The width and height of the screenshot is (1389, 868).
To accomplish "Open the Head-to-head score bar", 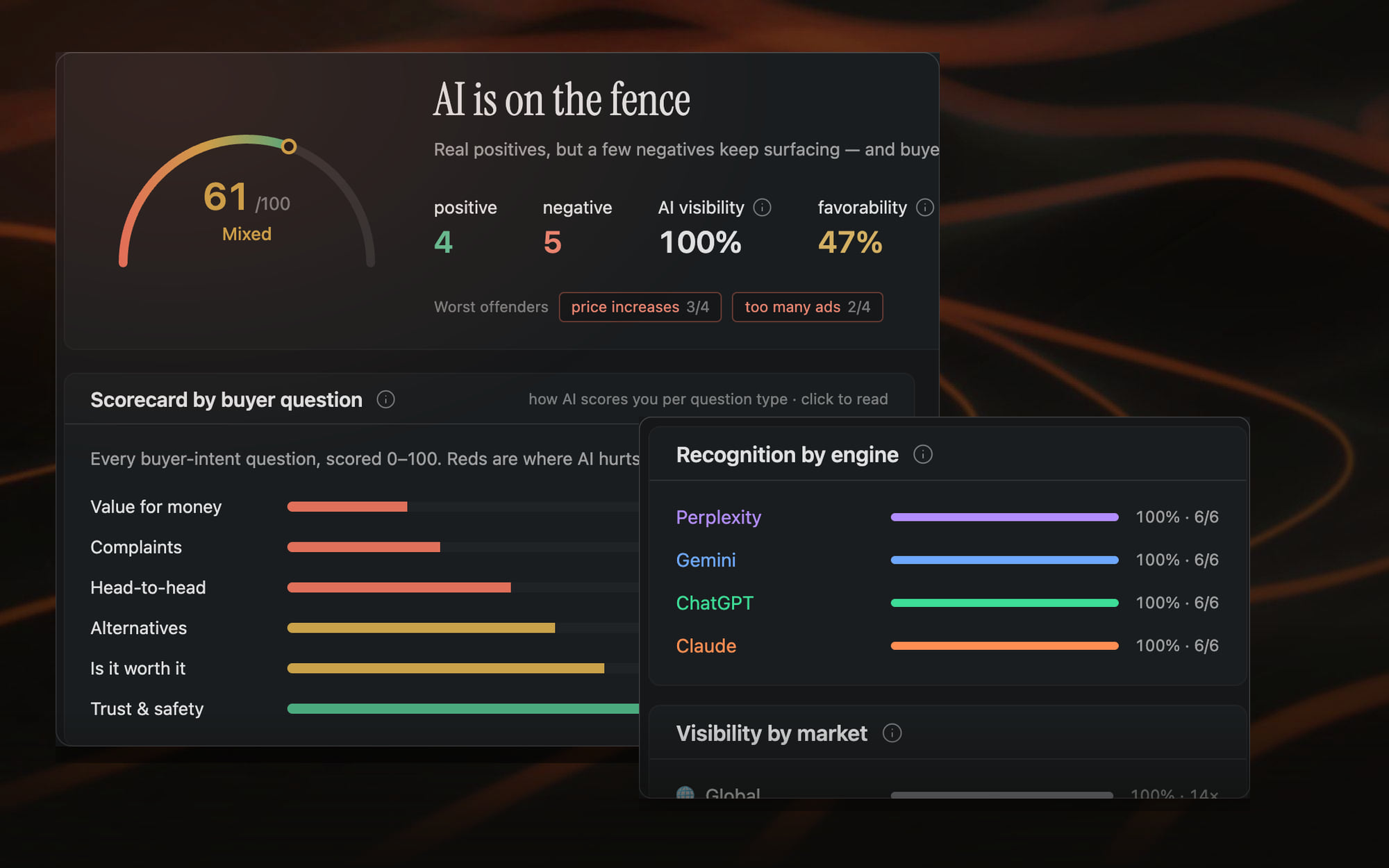I will click(463, 587).
